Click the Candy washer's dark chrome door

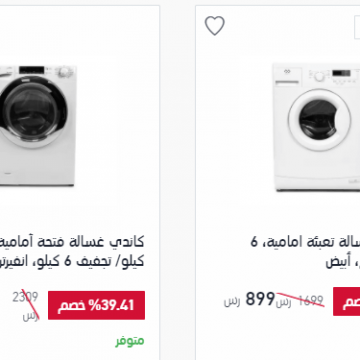33,112
